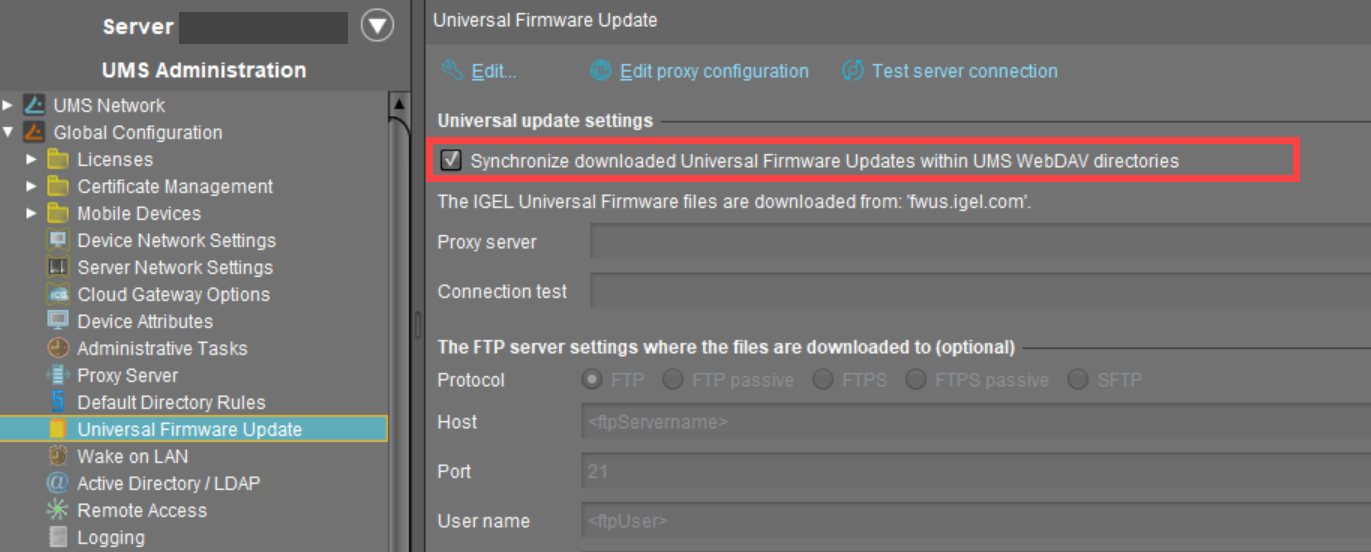1371x552 pixels.
Task: Click the Global Configuration node icon
Action: pos(35,132)
